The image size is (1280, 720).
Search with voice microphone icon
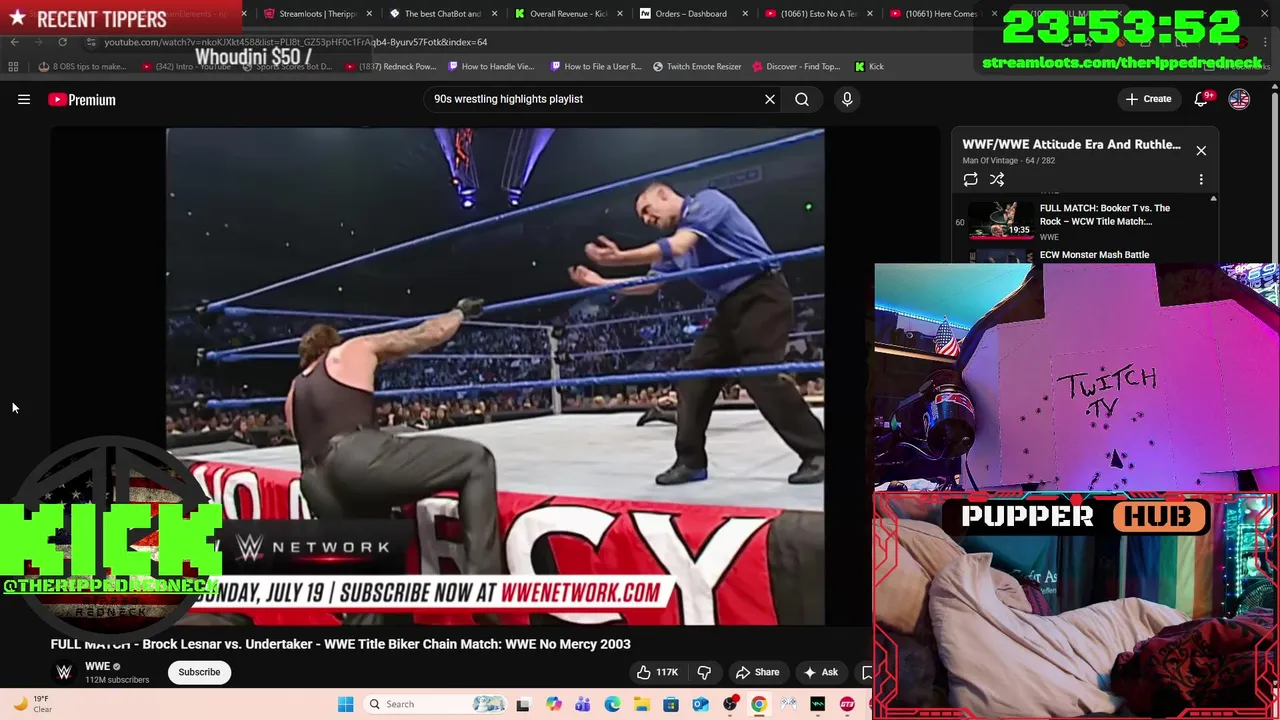tap(847, 99)
